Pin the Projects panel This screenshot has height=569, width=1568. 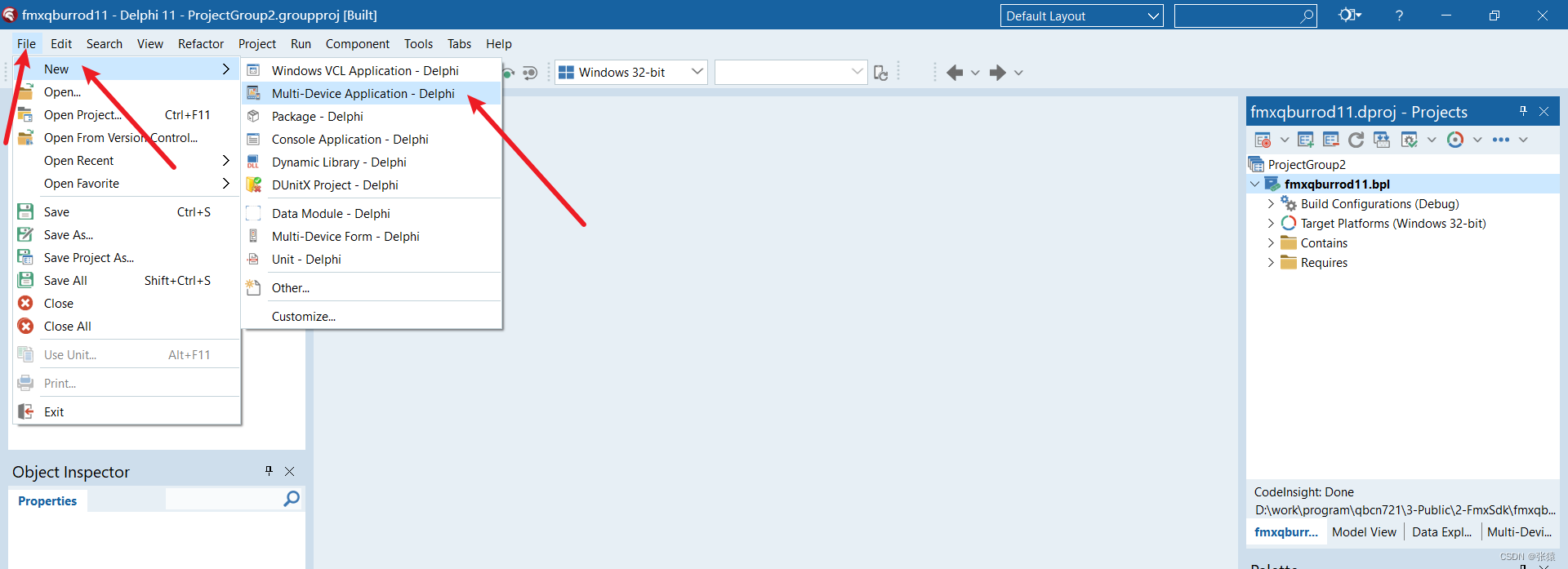(x=1523, y=111)
